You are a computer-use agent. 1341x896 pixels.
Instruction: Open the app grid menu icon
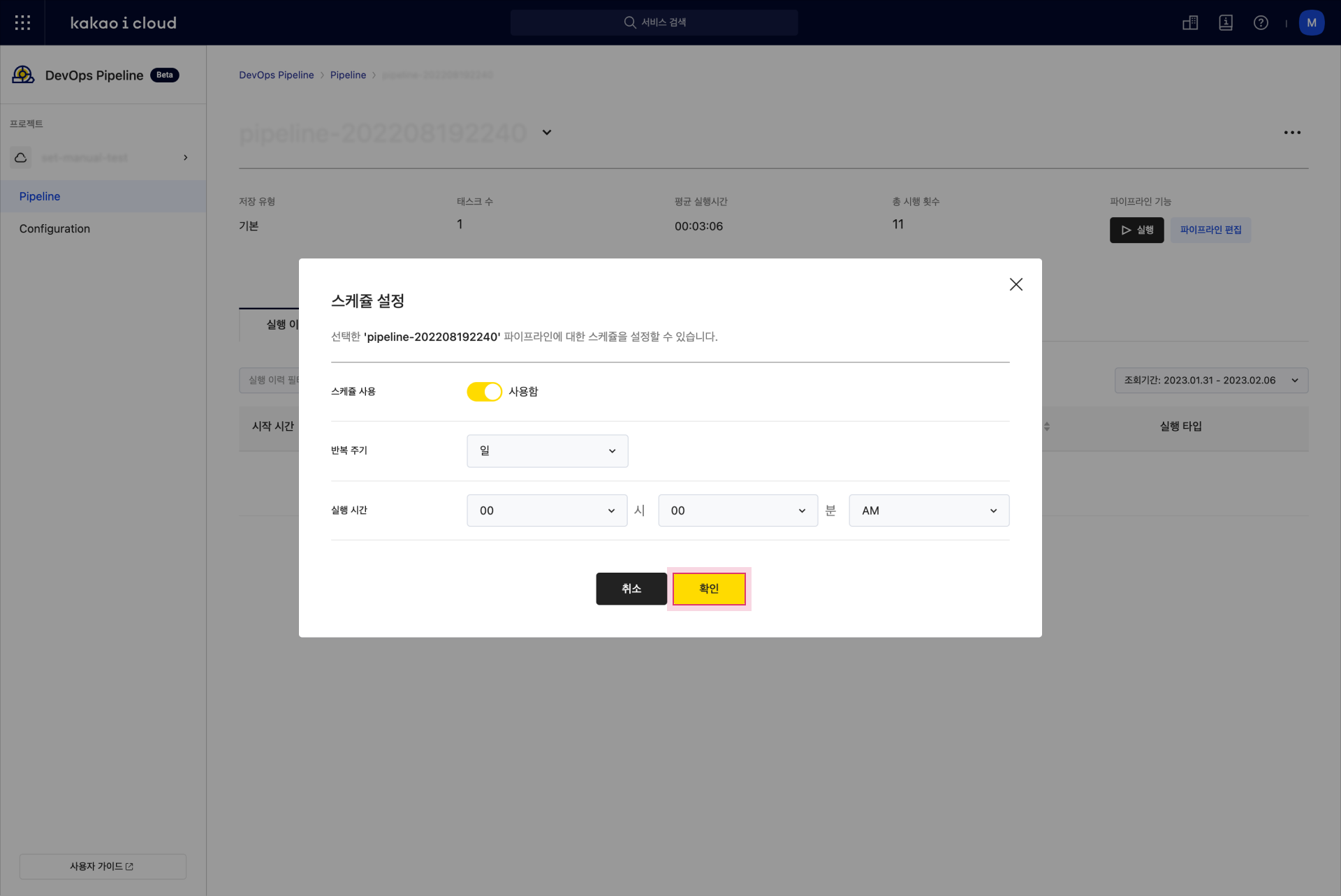[22, 22]
